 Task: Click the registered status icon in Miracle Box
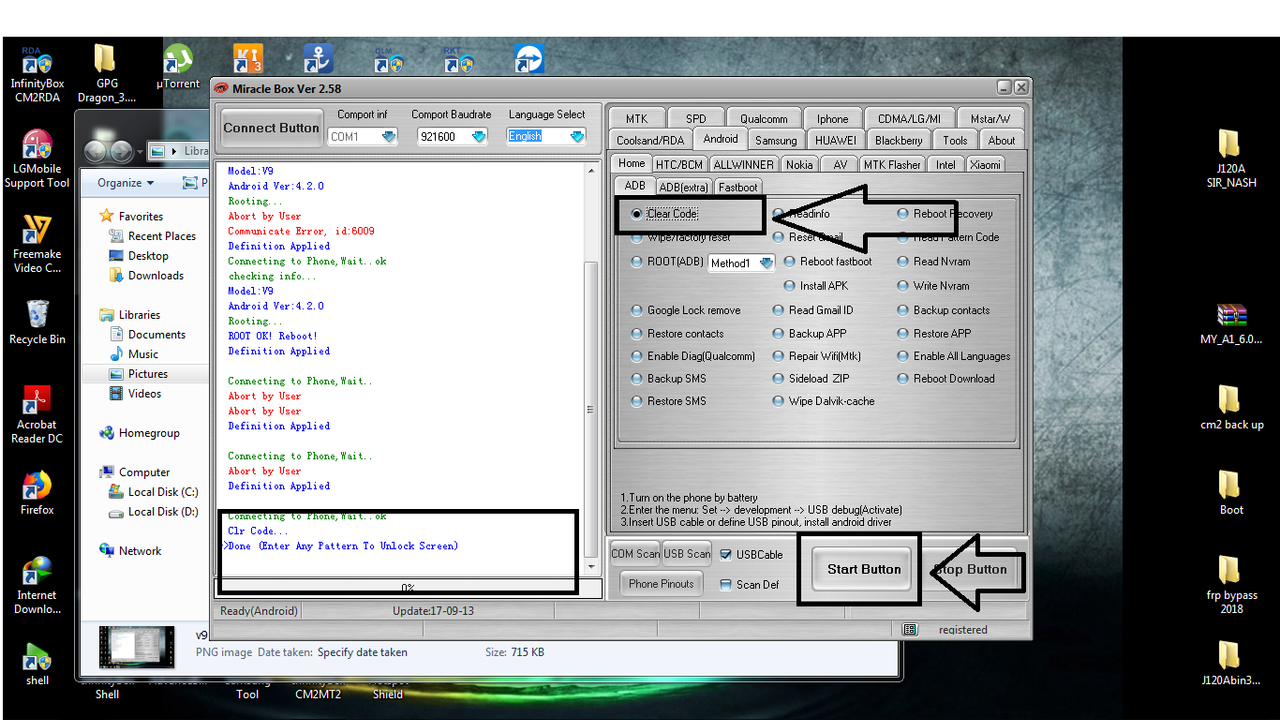(909, 630)
